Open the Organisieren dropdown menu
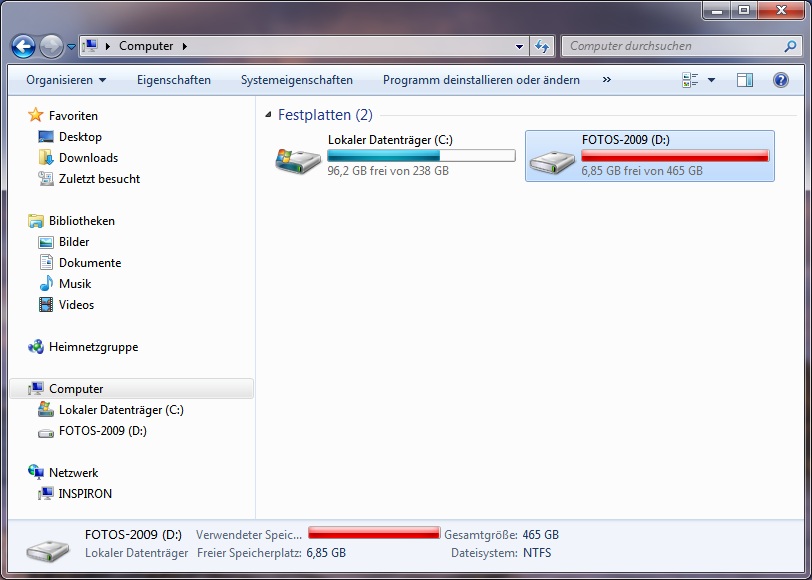This screenshot has width=812, height=580. click(66, 80)
